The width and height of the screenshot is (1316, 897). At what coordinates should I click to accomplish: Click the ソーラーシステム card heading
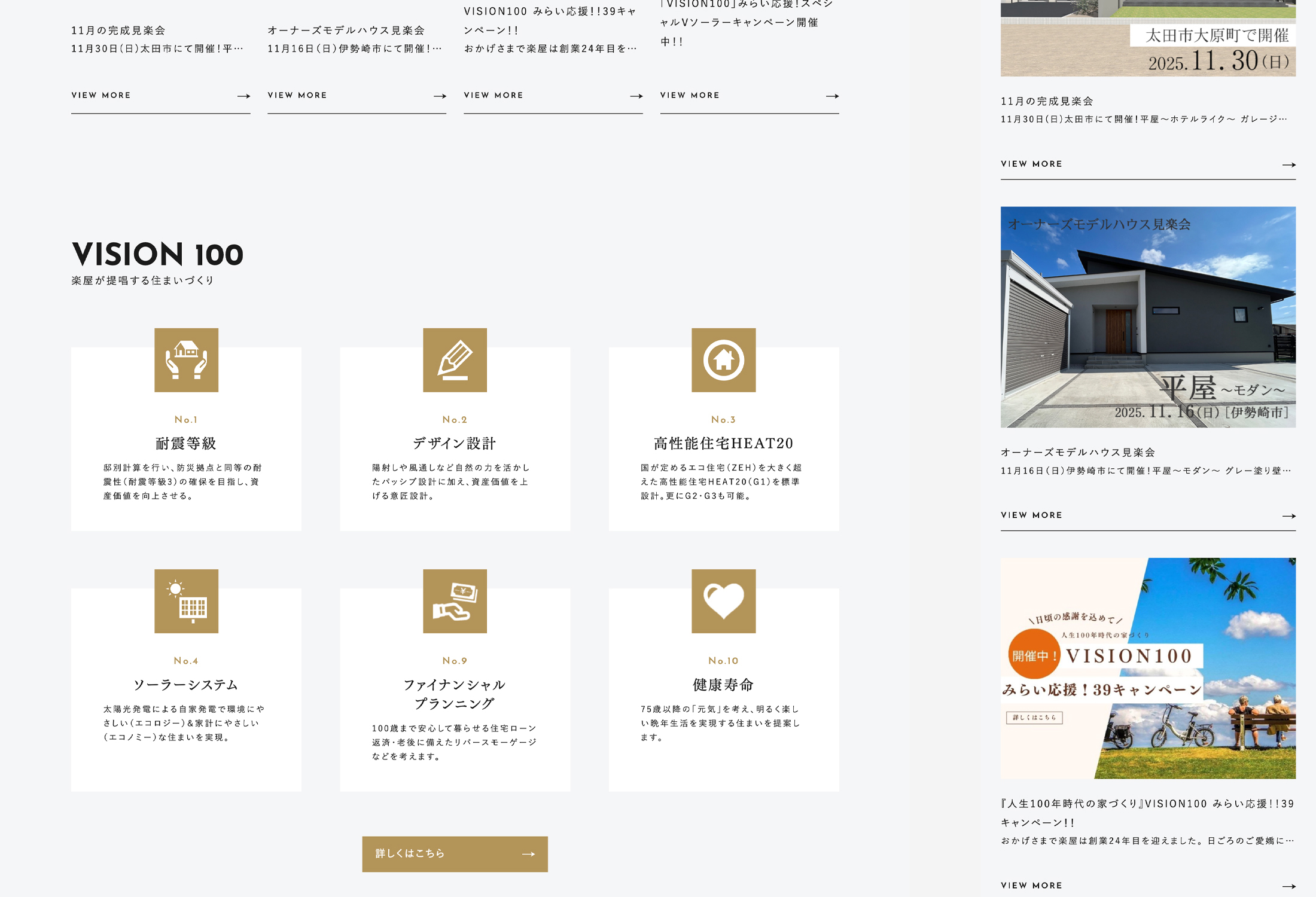coord(186,685)
